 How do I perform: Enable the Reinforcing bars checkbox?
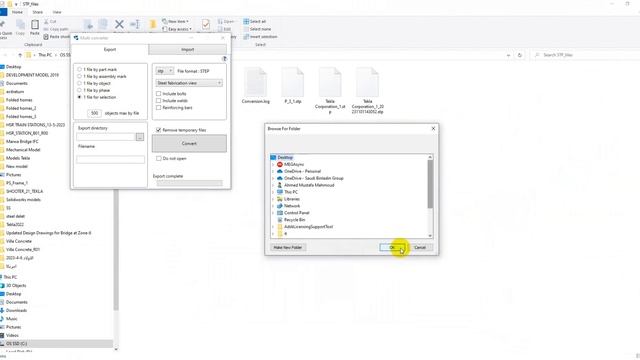pyautogui.click(x=158, y=107)
